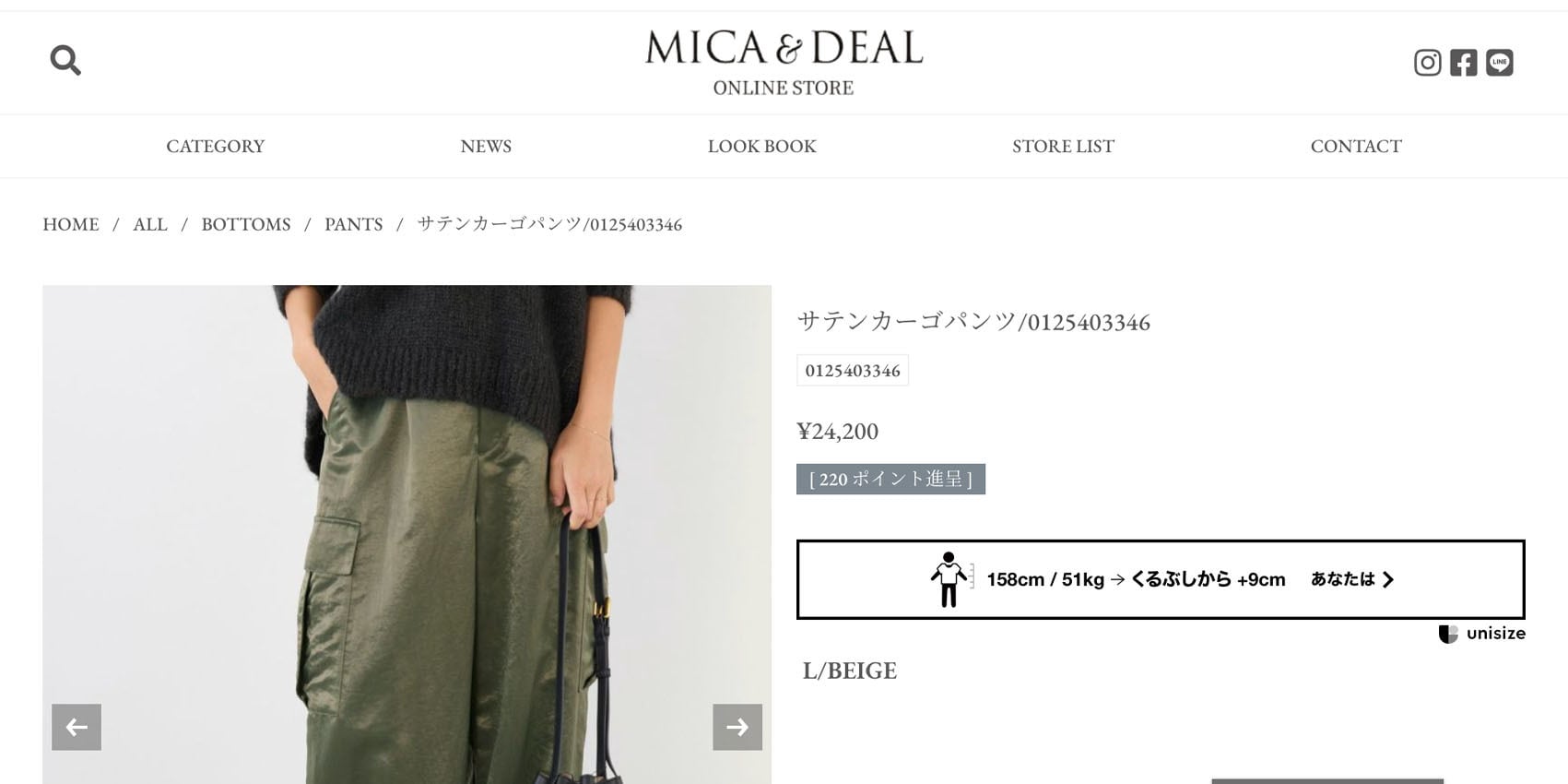This screenshot has height=784, width=1568.
Task: Open the search magnifier icon
Action: (x=65, y=60)
